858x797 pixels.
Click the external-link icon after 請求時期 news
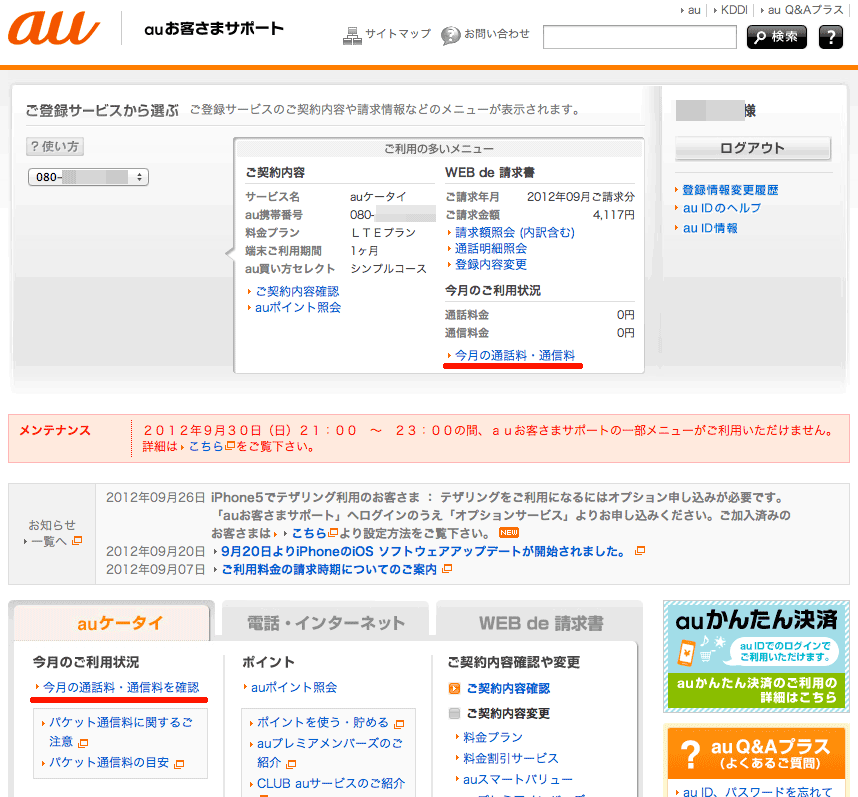pos(447,569)
